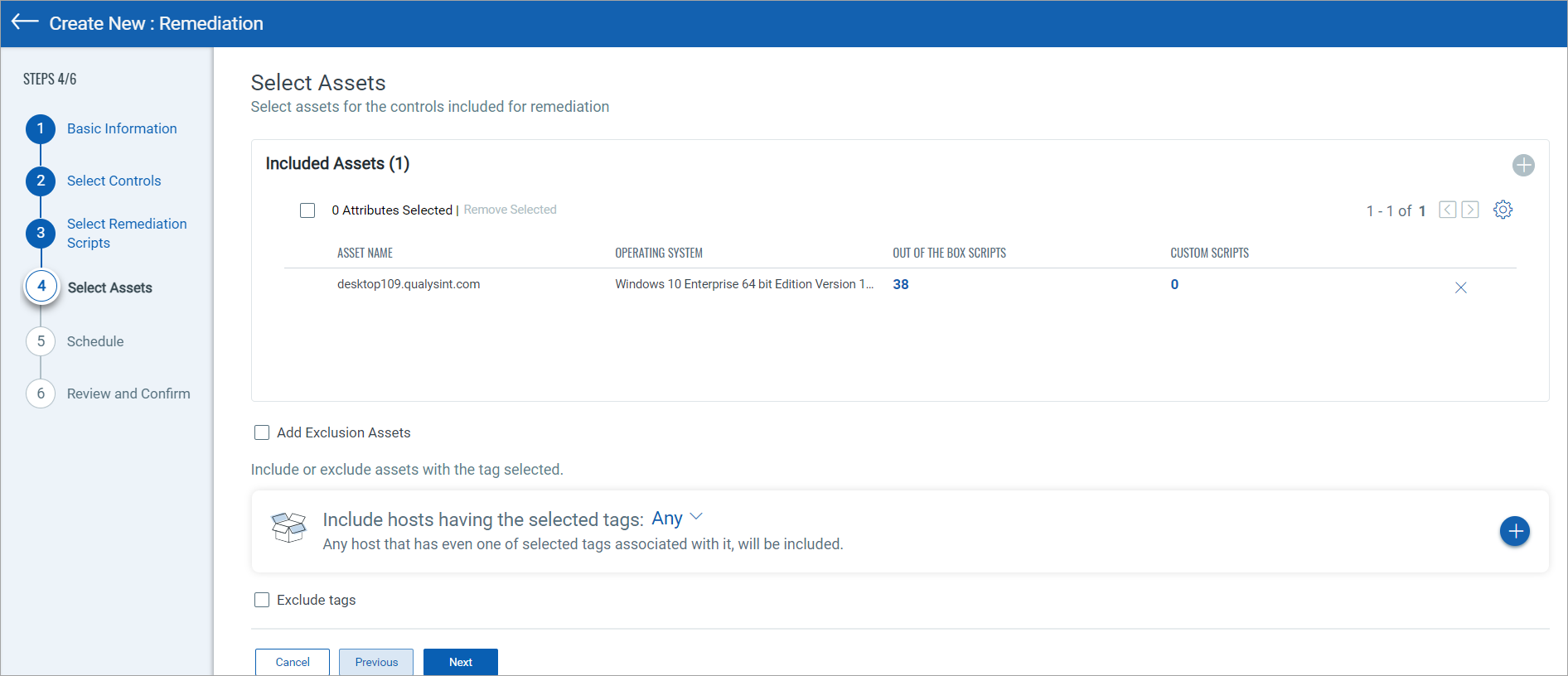The width and height of the screenshot is (1568, 676).
Task: Click the Cancel button
Action: pyautogui.click(x=292, y=662)
